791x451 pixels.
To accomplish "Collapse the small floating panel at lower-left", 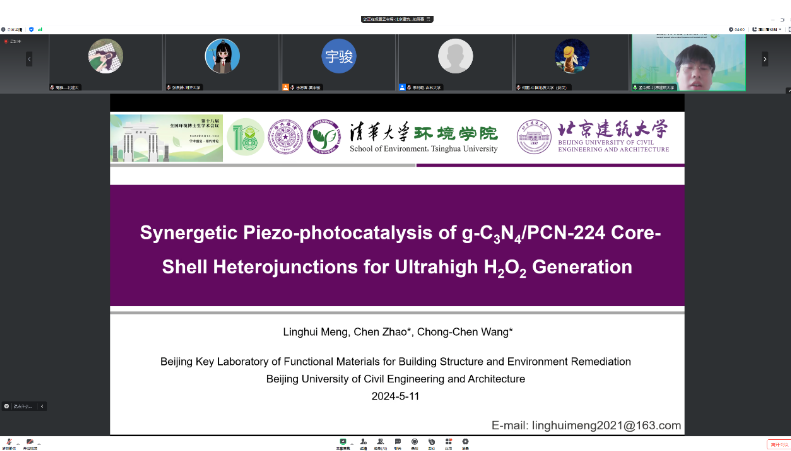I will 43,406.
